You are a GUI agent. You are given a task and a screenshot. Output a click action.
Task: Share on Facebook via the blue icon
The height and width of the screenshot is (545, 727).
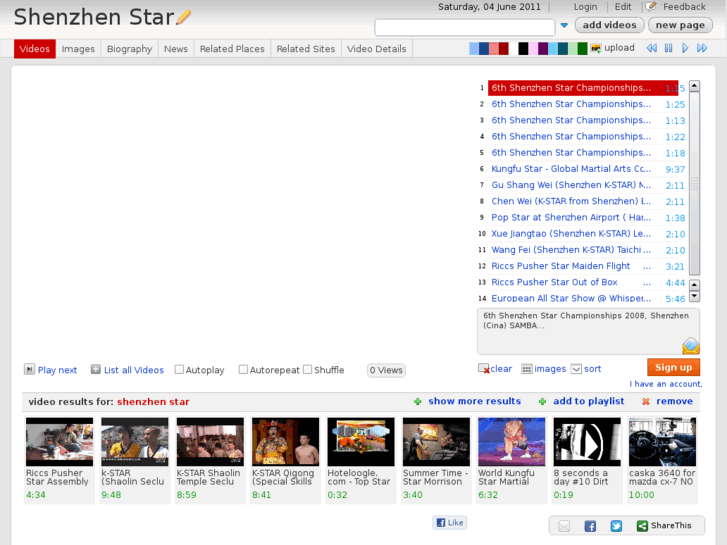click(x=590, y=526)
